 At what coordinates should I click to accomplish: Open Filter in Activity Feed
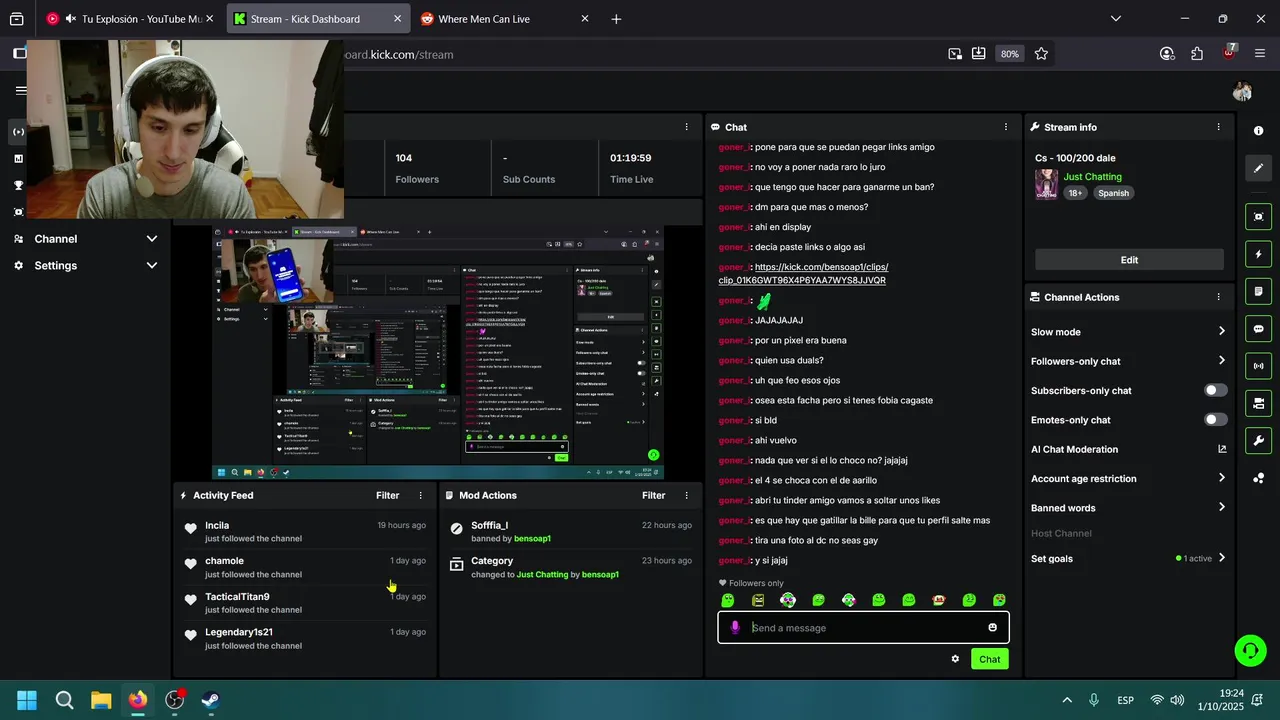pyautogui.click(x=387, y=495)
